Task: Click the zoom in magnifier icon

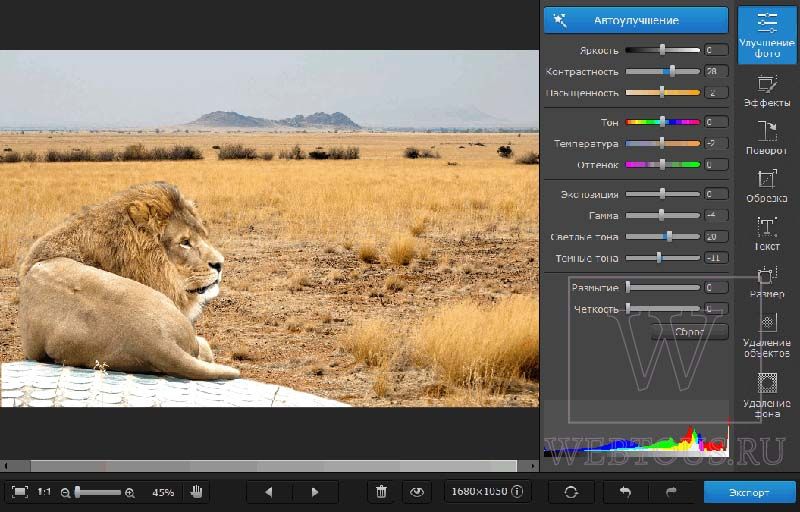Action: tap(130, 493)
